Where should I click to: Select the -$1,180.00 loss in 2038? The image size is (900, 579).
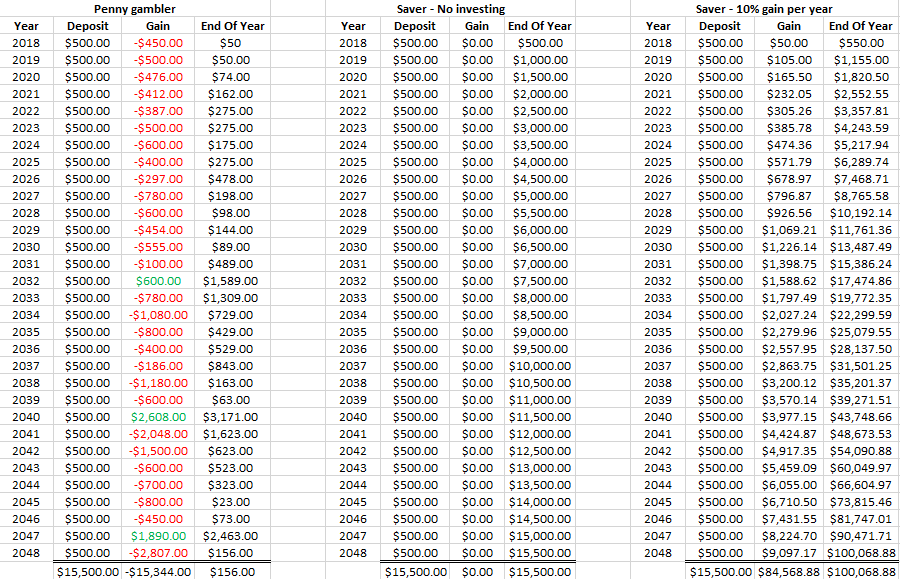(x=157, y=382)
